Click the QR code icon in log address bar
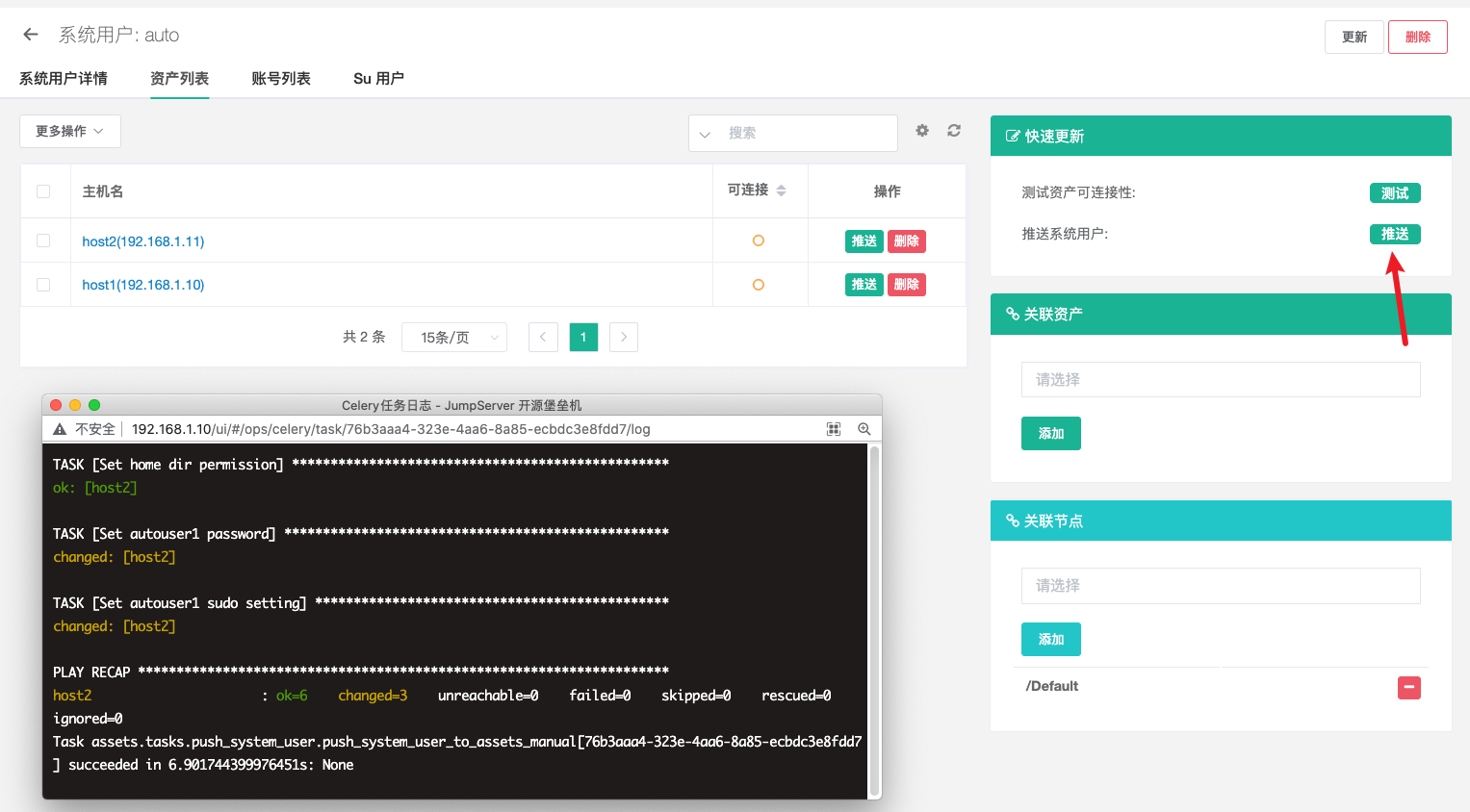 tap(834, 429)
